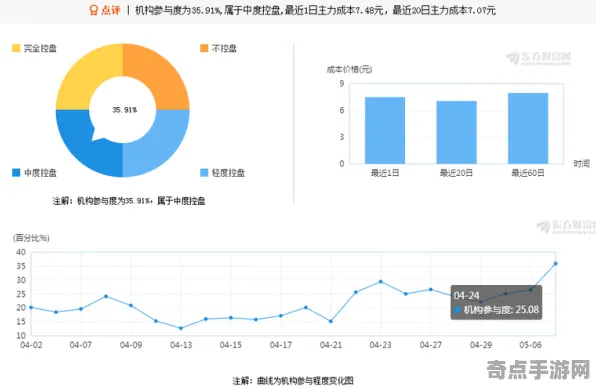596x388 pixels.
Task: Click the line chart point at 04-15
Action: point(231,318)
